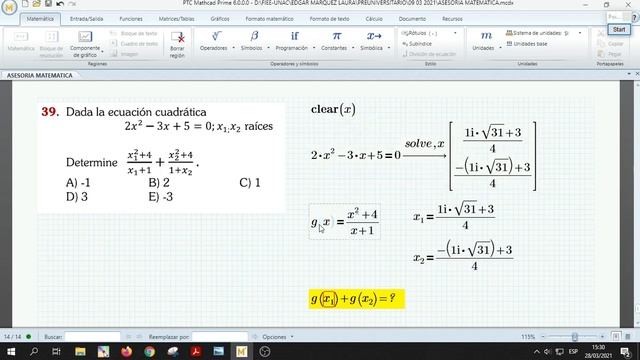Click the Buscar search field

tap(93, 337)
